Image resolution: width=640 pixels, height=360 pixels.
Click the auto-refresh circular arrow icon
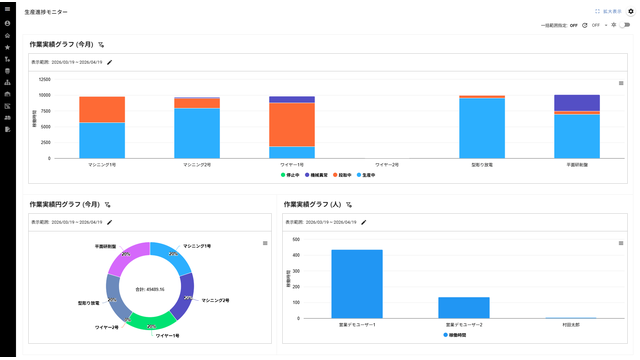click(x=584, y=25)
